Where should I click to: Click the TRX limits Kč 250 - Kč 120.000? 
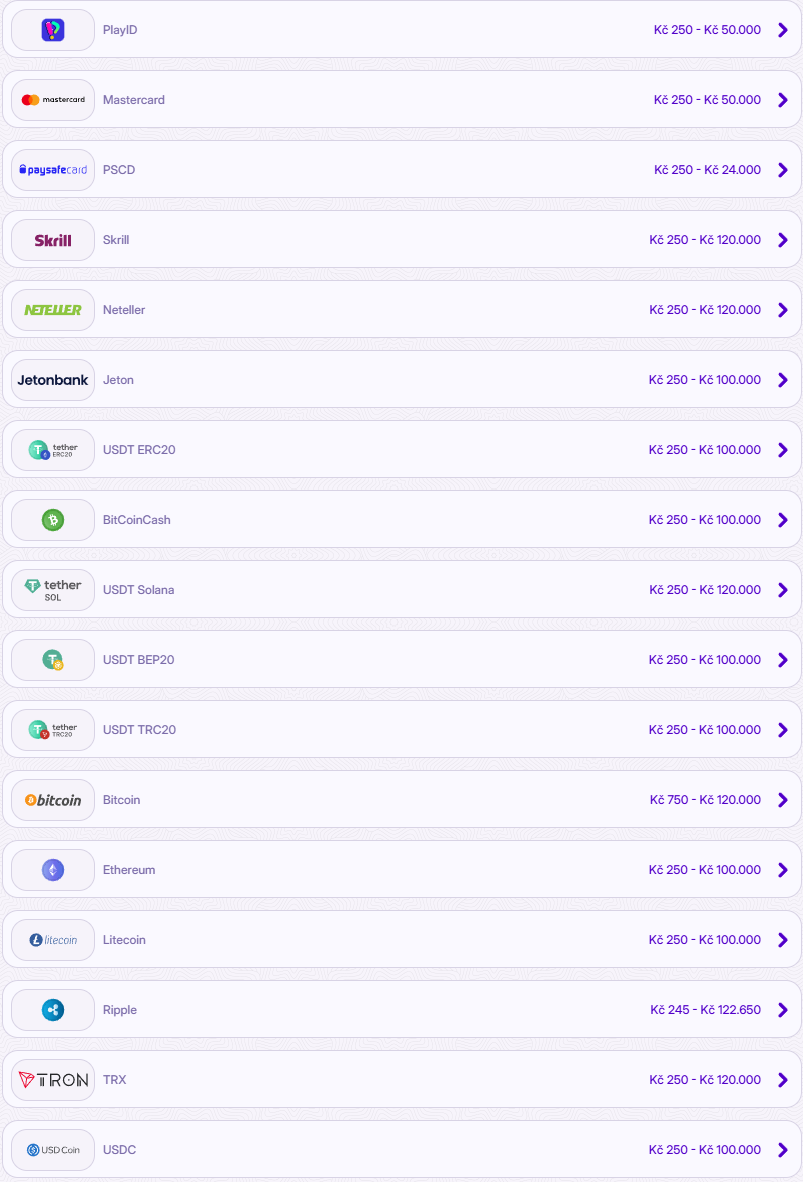[x=705, y=1080]
